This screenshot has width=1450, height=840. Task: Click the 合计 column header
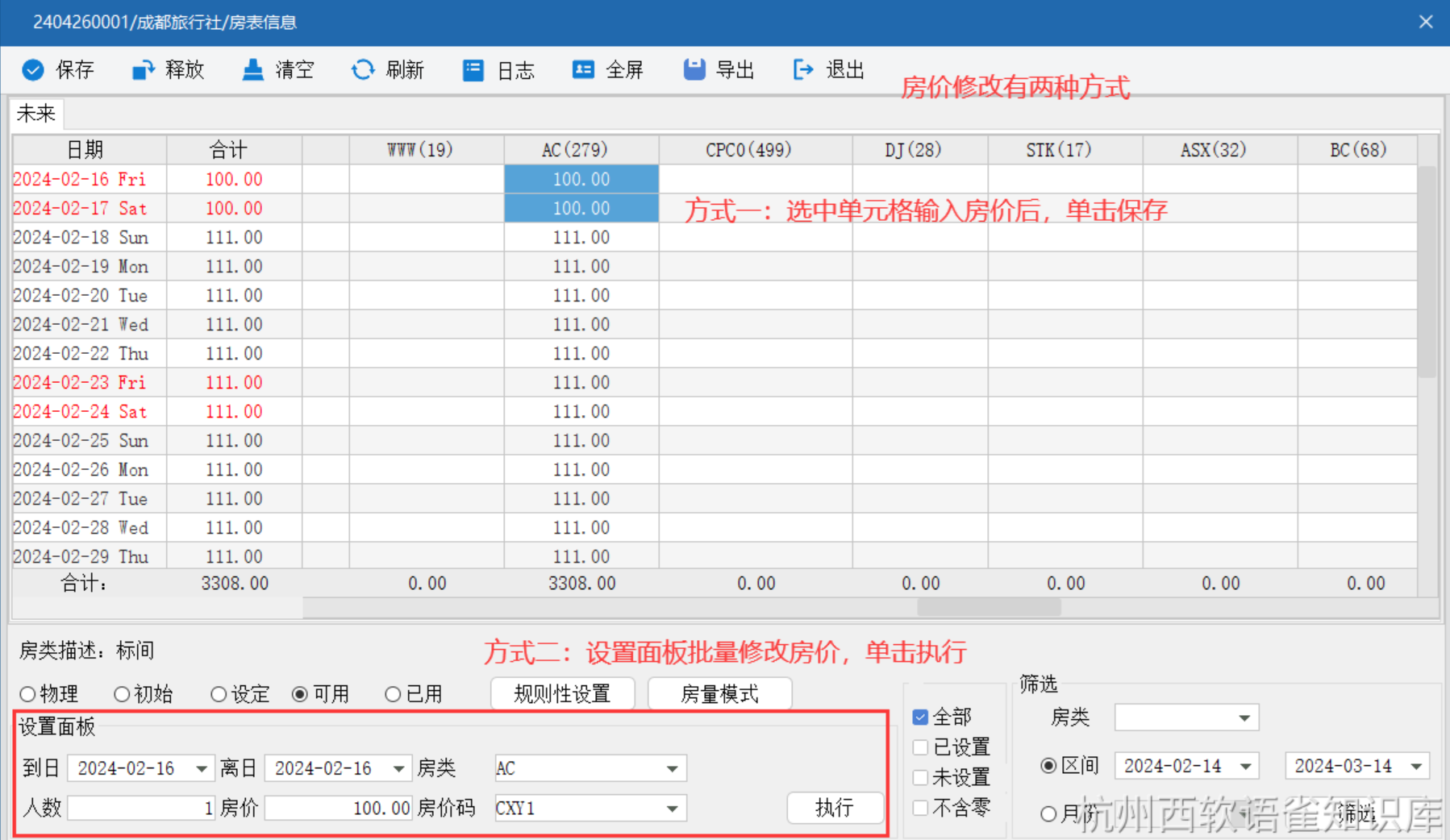coord(234,150)
